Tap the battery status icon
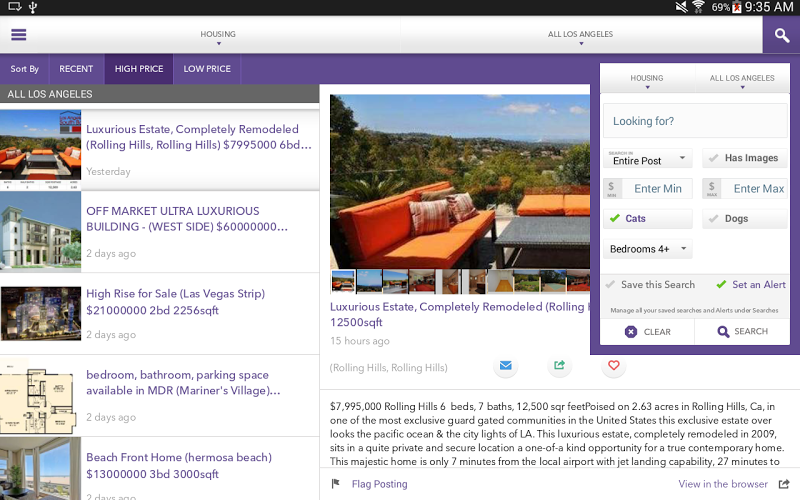 [x=736, y=7]
